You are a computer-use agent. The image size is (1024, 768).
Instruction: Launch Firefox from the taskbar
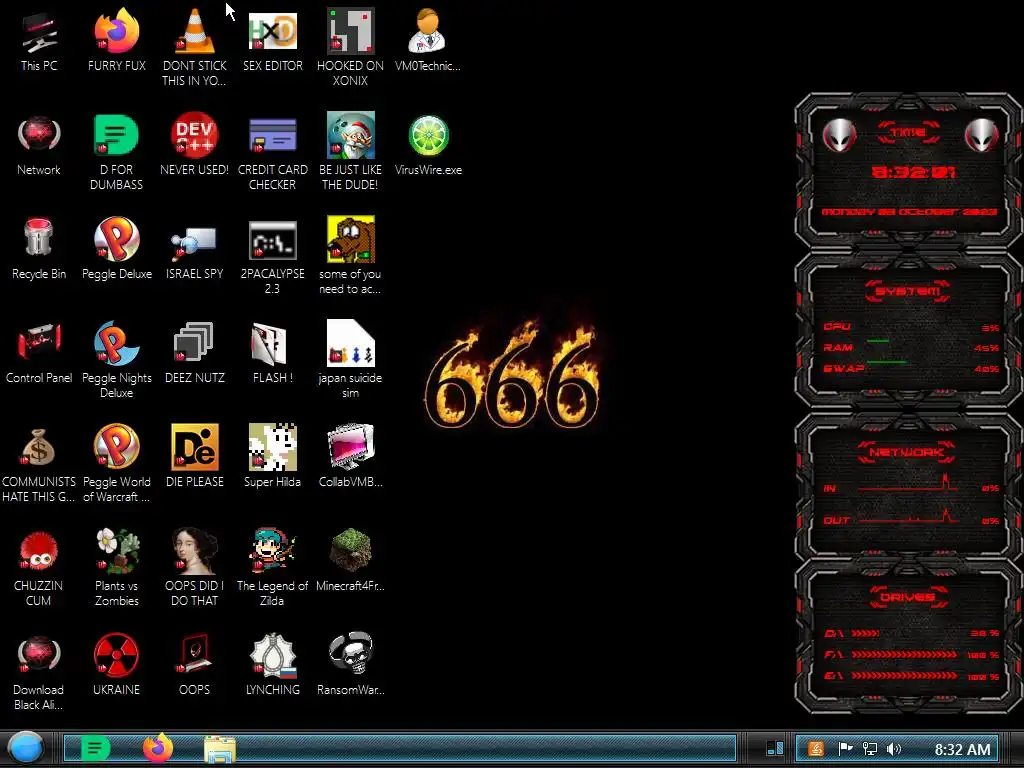(157, 748)
